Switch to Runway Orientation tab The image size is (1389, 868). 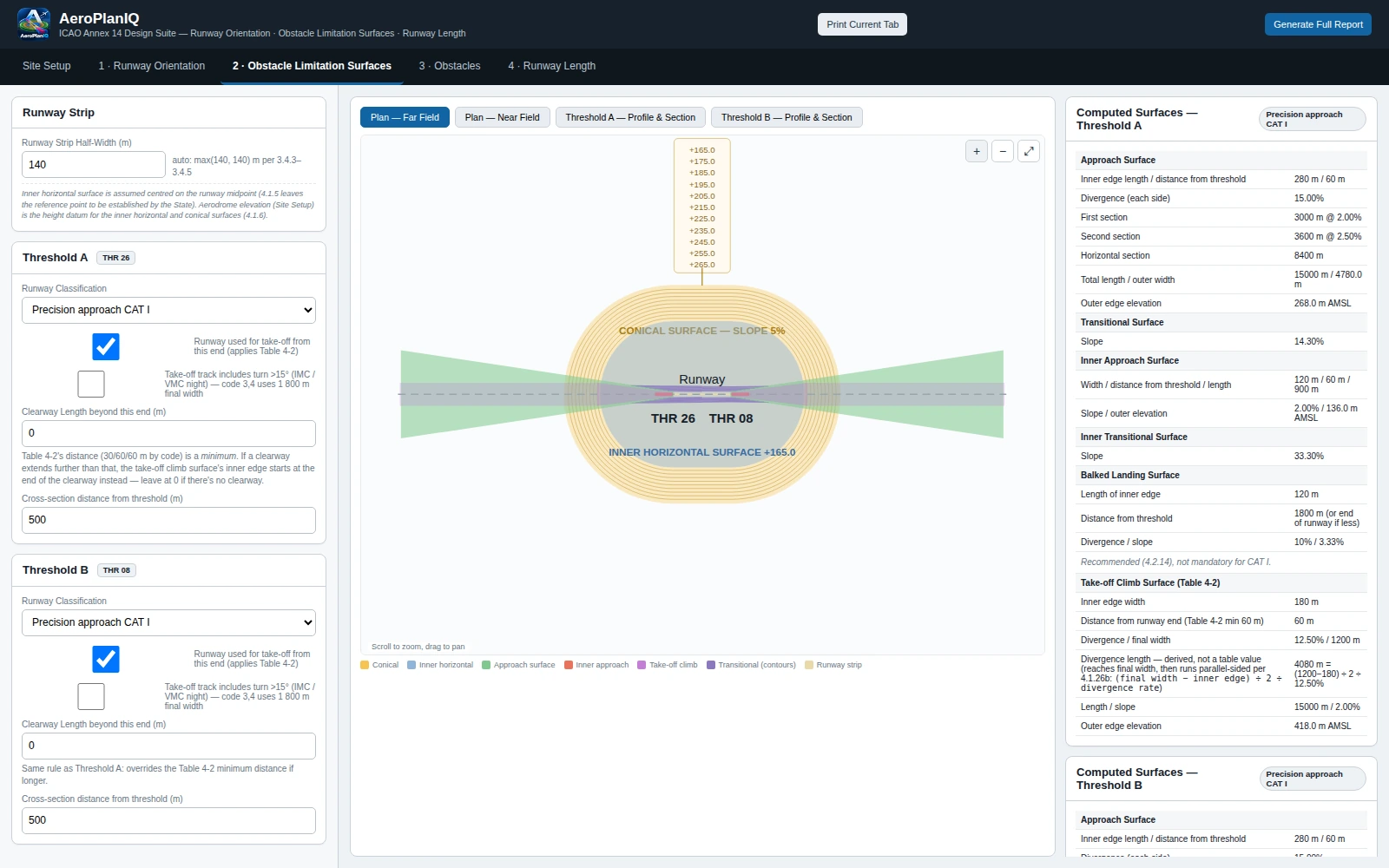click(x=152, y=66)
